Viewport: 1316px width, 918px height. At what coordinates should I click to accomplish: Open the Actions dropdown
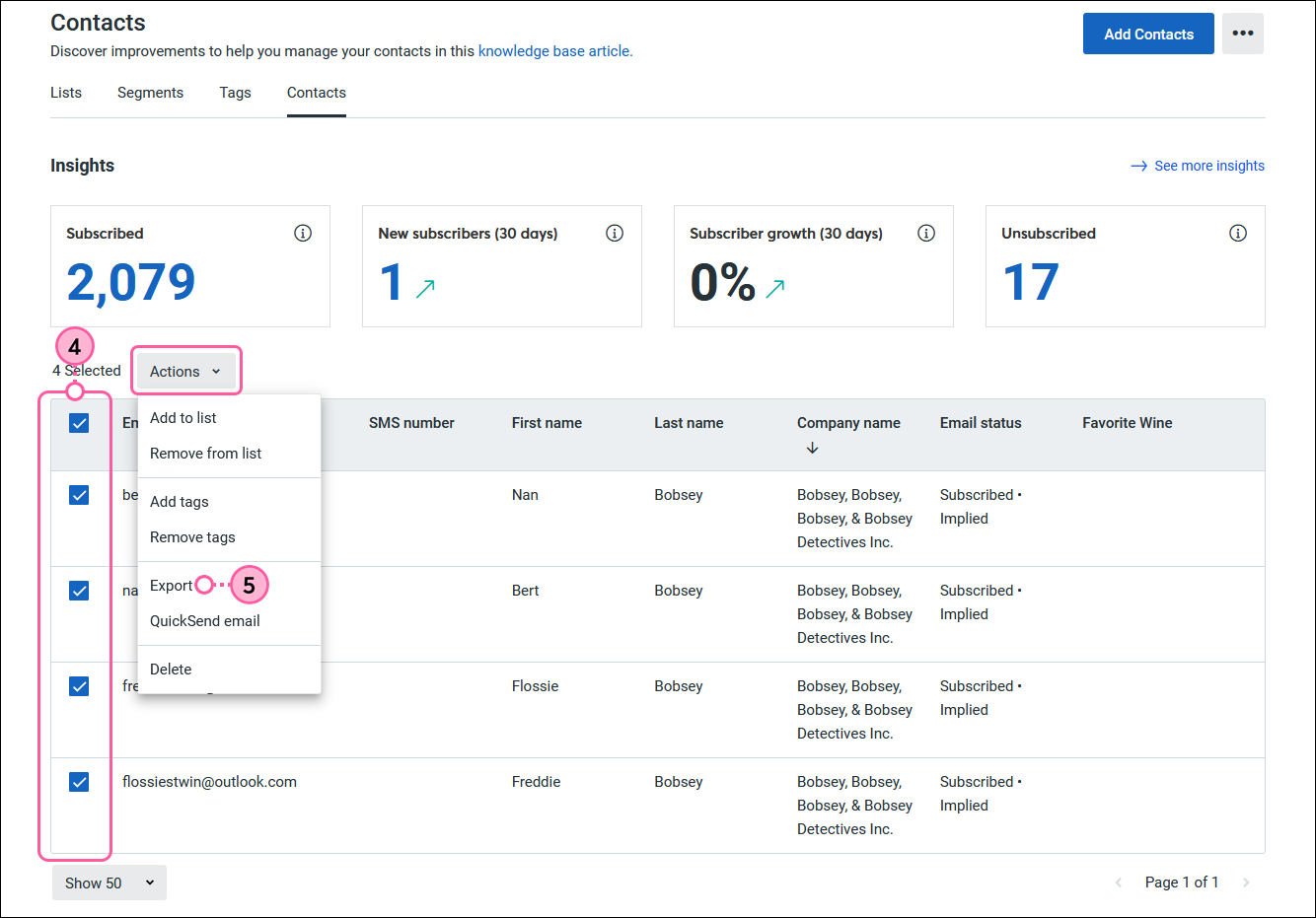click(185, 372)
